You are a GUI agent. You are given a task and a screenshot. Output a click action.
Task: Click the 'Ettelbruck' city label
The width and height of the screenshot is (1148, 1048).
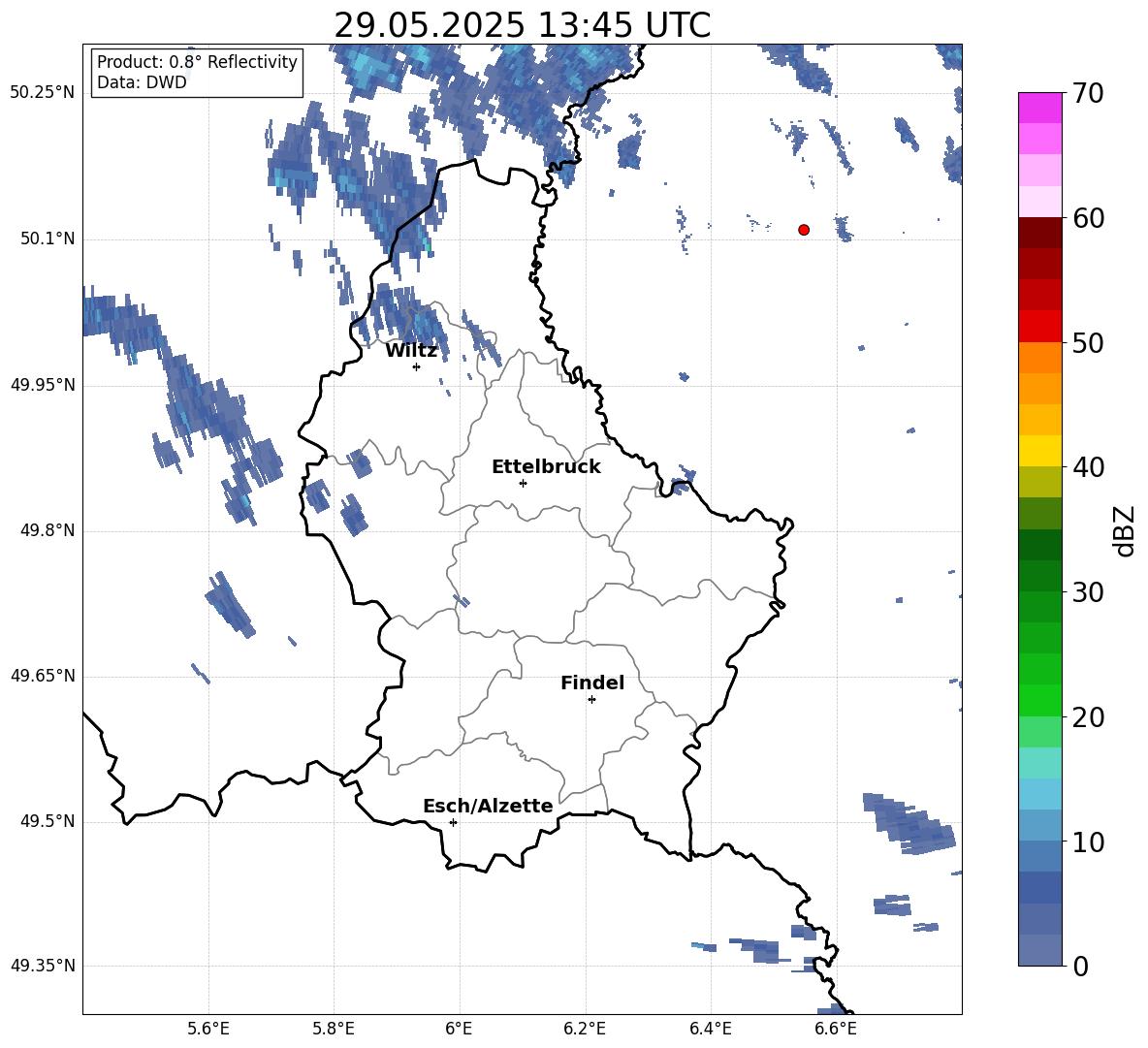(546, 467)
